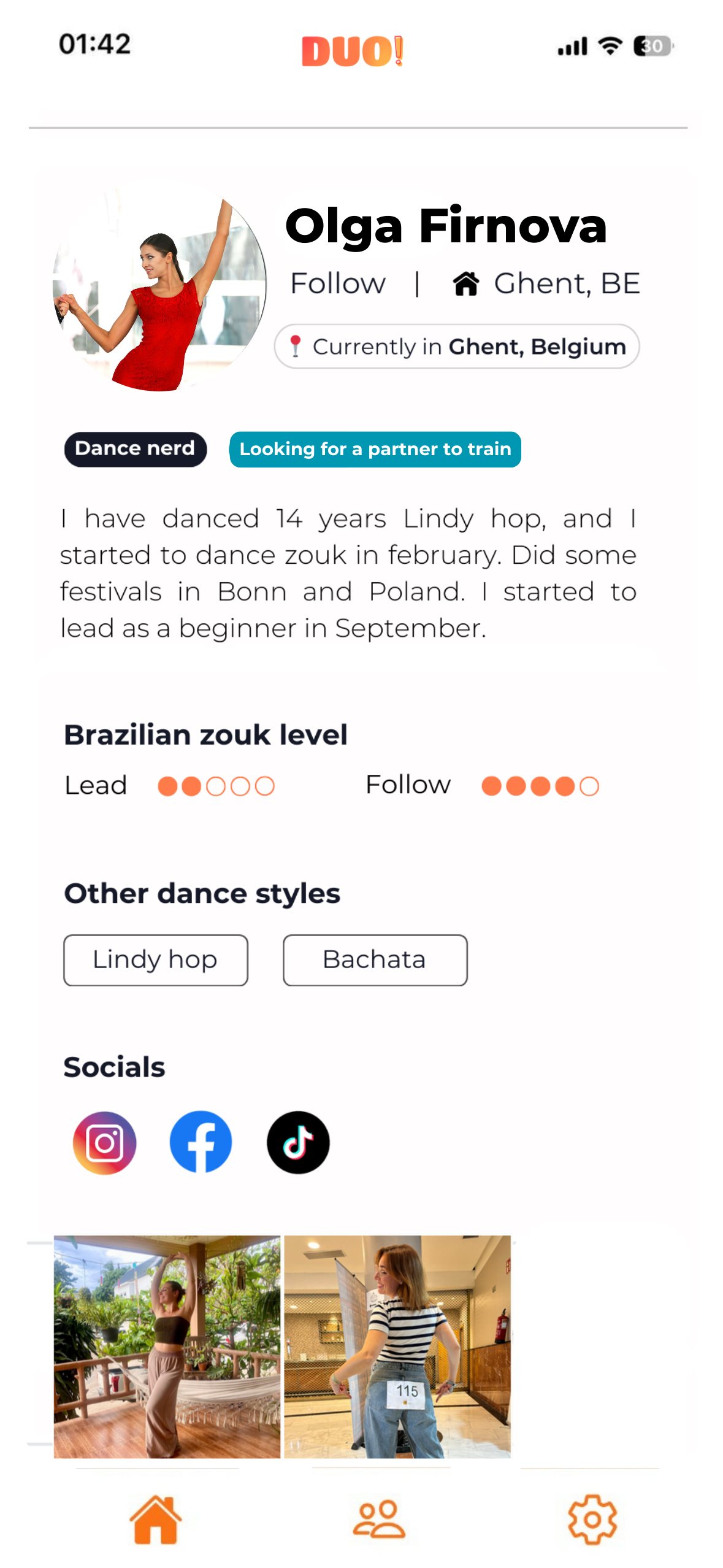723x1568 pixels.
Task: Select the Lindy hop style chip
Action: [x=156, y=960]
